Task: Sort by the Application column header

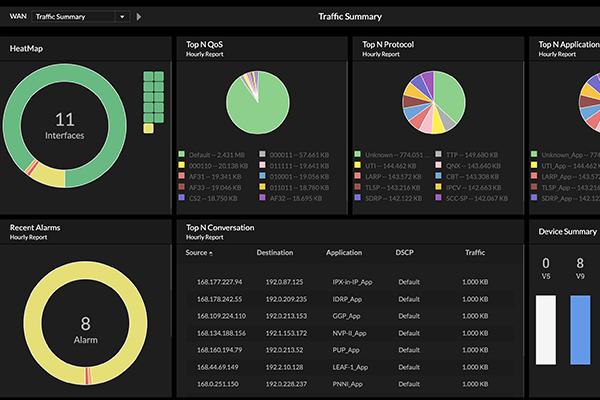Action: click(344, 253)
